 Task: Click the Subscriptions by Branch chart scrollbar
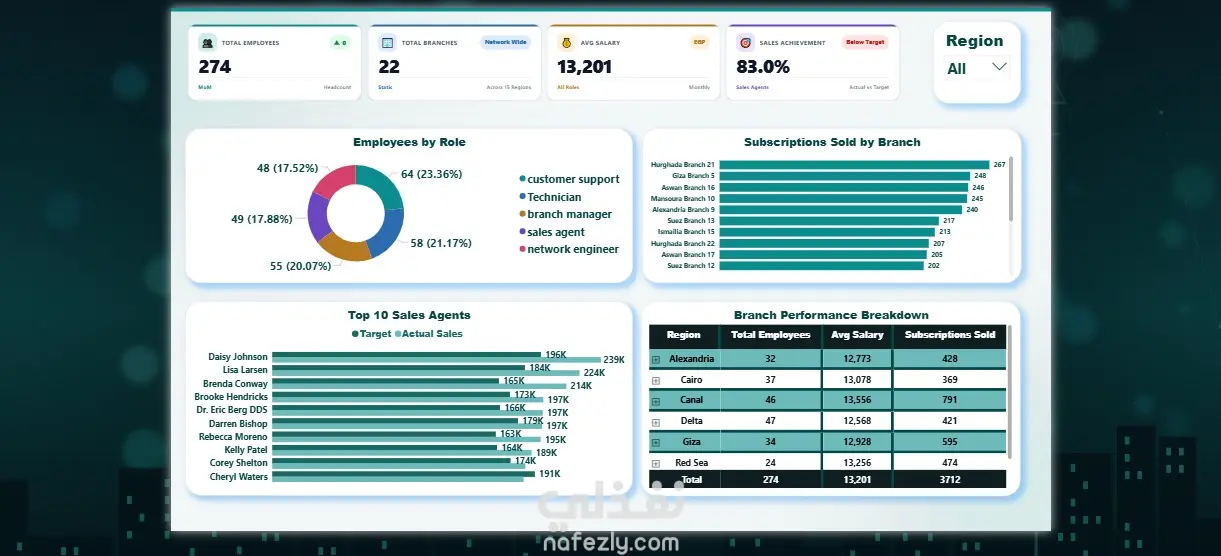[x=1011, y=190]
